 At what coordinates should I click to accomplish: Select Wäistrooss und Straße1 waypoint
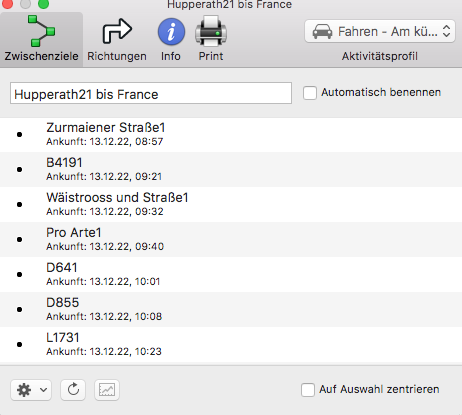[x=231, y=205]
